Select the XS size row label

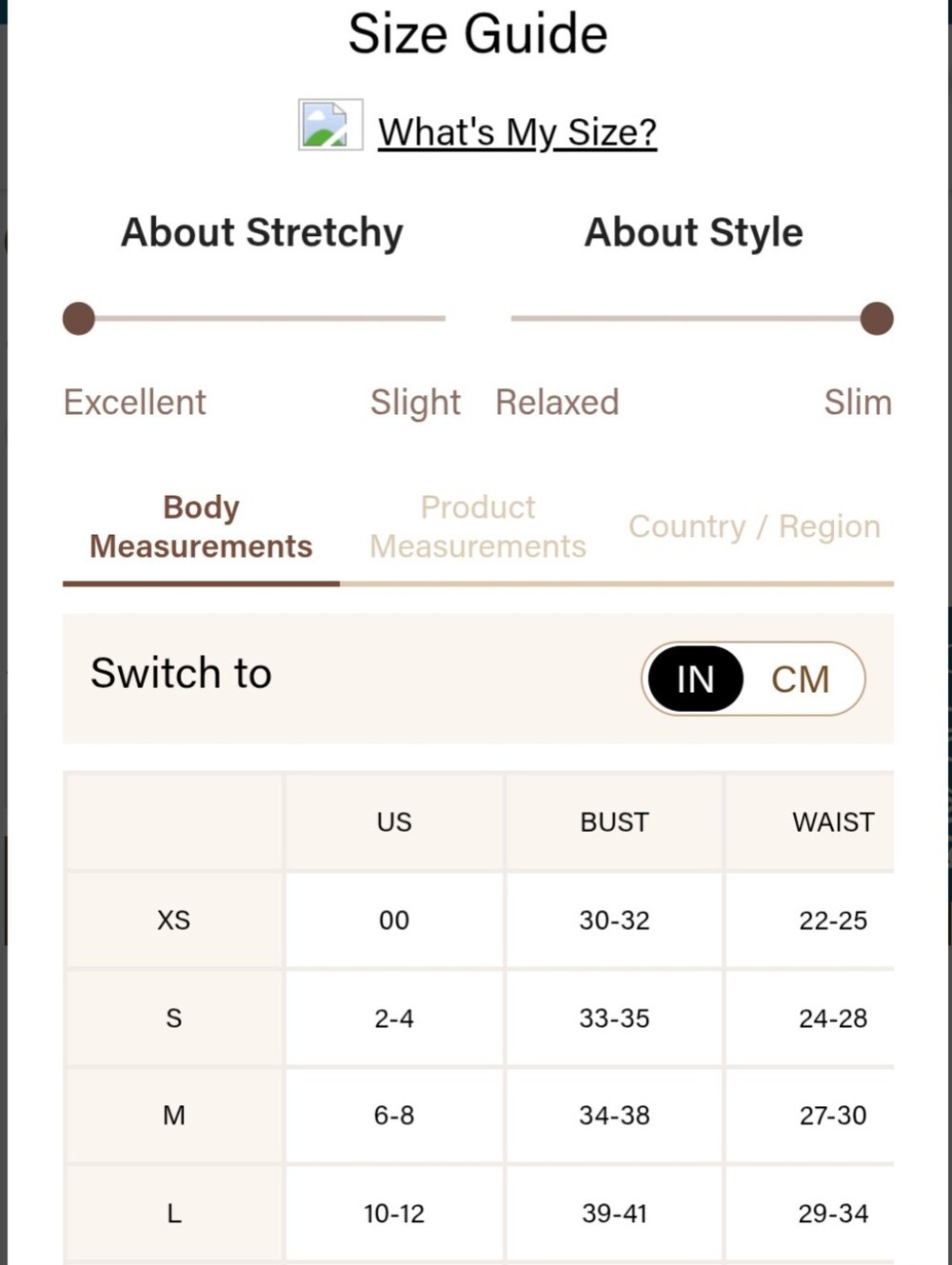coord(174,920)
